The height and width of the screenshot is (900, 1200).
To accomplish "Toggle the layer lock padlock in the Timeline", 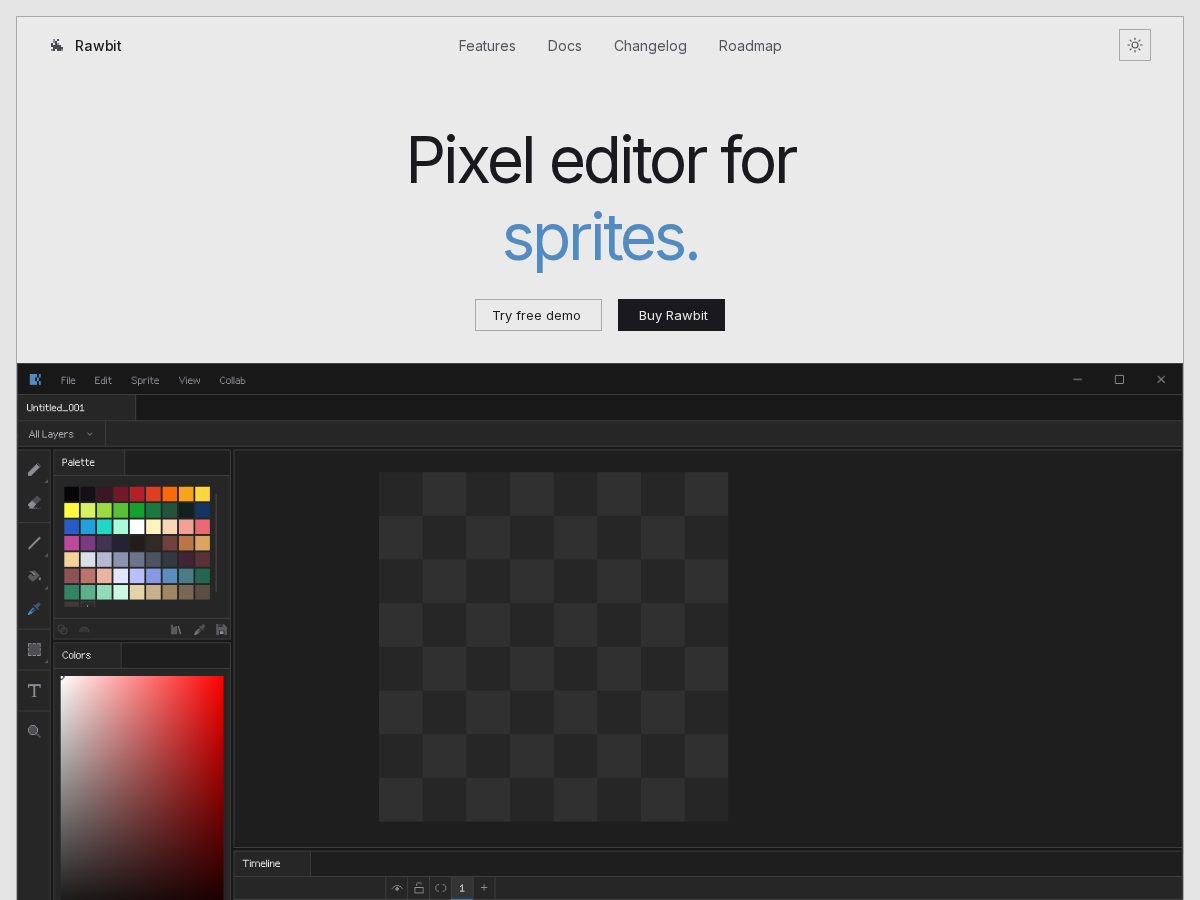I will pos(419,888).
